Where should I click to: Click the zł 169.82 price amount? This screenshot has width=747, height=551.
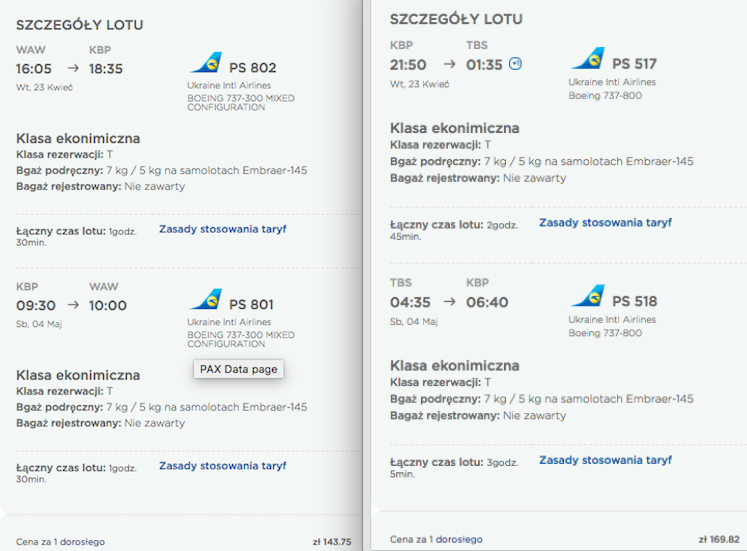pos(719,540)
